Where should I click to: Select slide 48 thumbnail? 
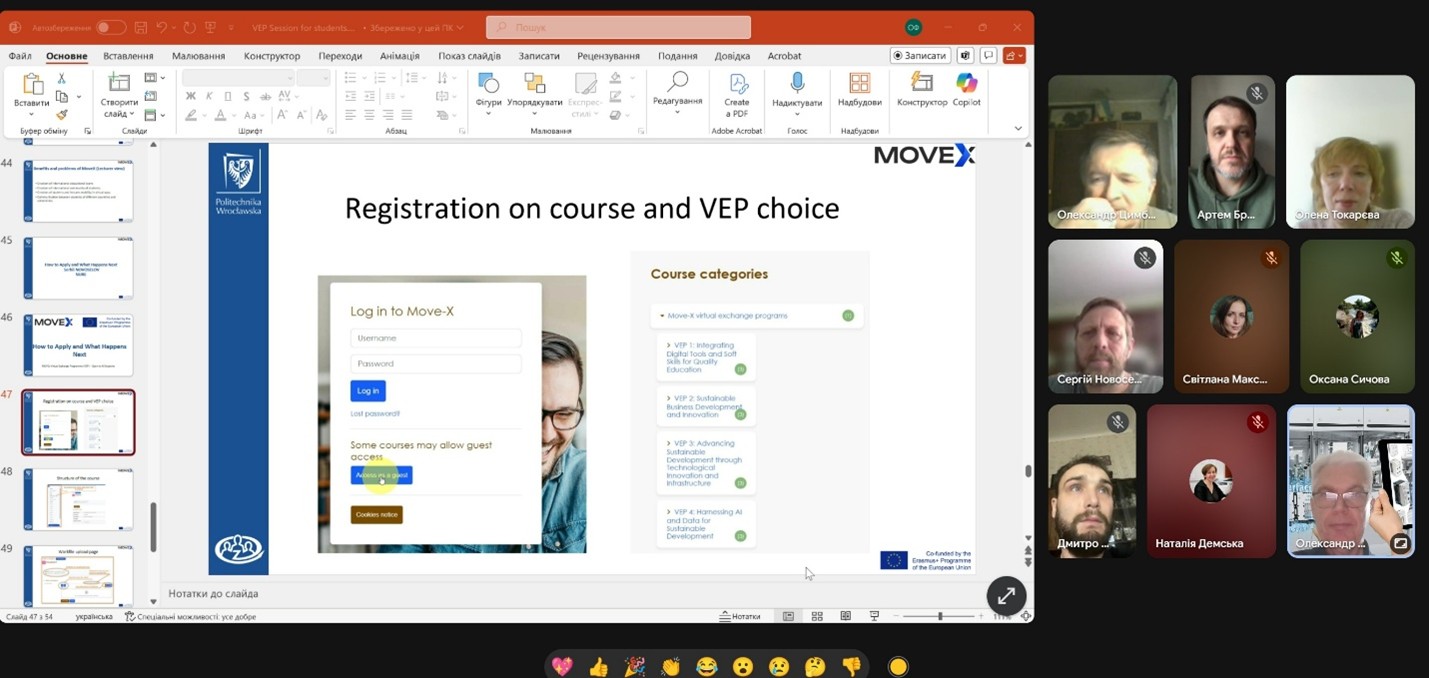[78, 499]
